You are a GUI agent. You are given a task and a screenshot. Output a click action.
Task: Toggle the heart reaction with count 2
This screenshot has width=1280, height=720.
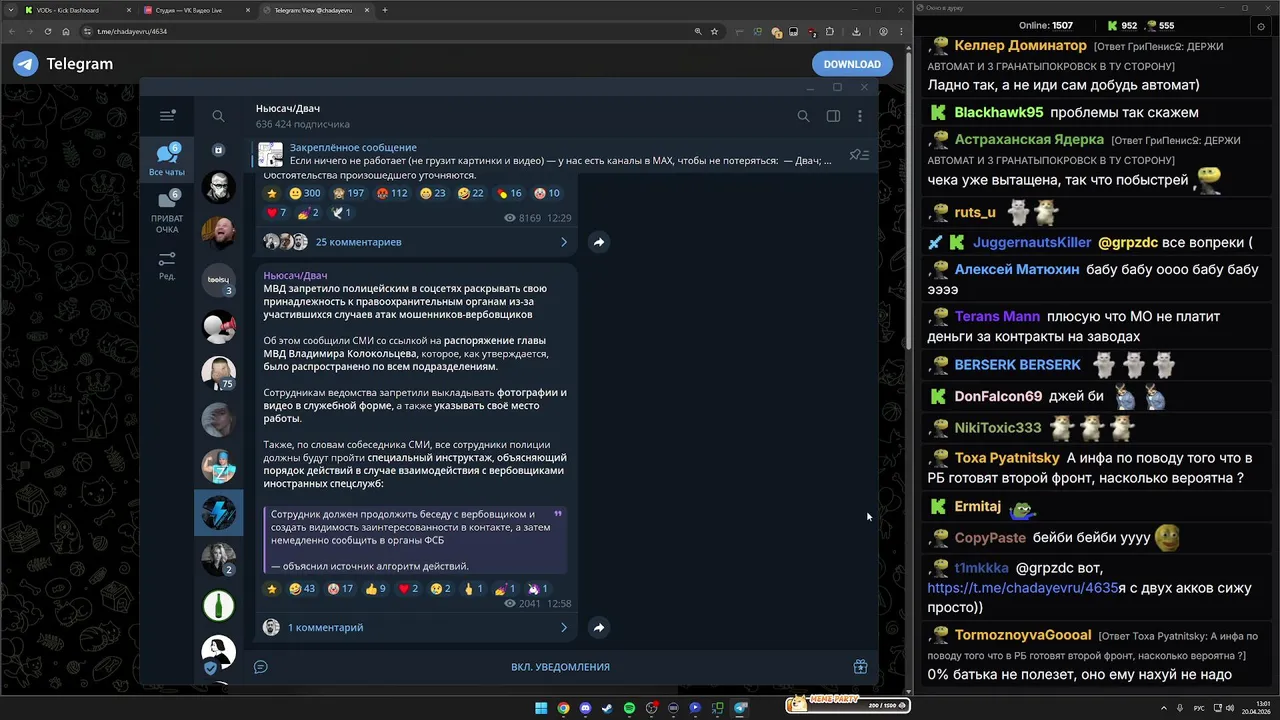[408, 589]
